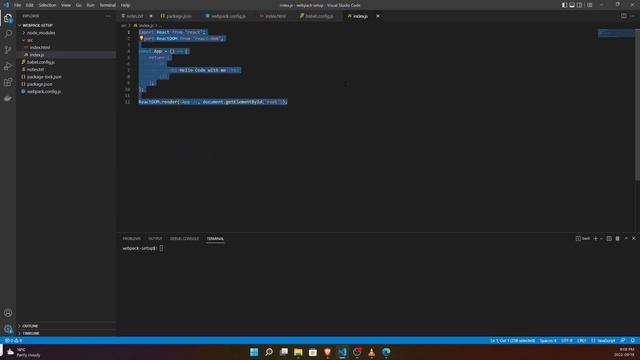Select the Terminal panel tab

tap(215, 239)
